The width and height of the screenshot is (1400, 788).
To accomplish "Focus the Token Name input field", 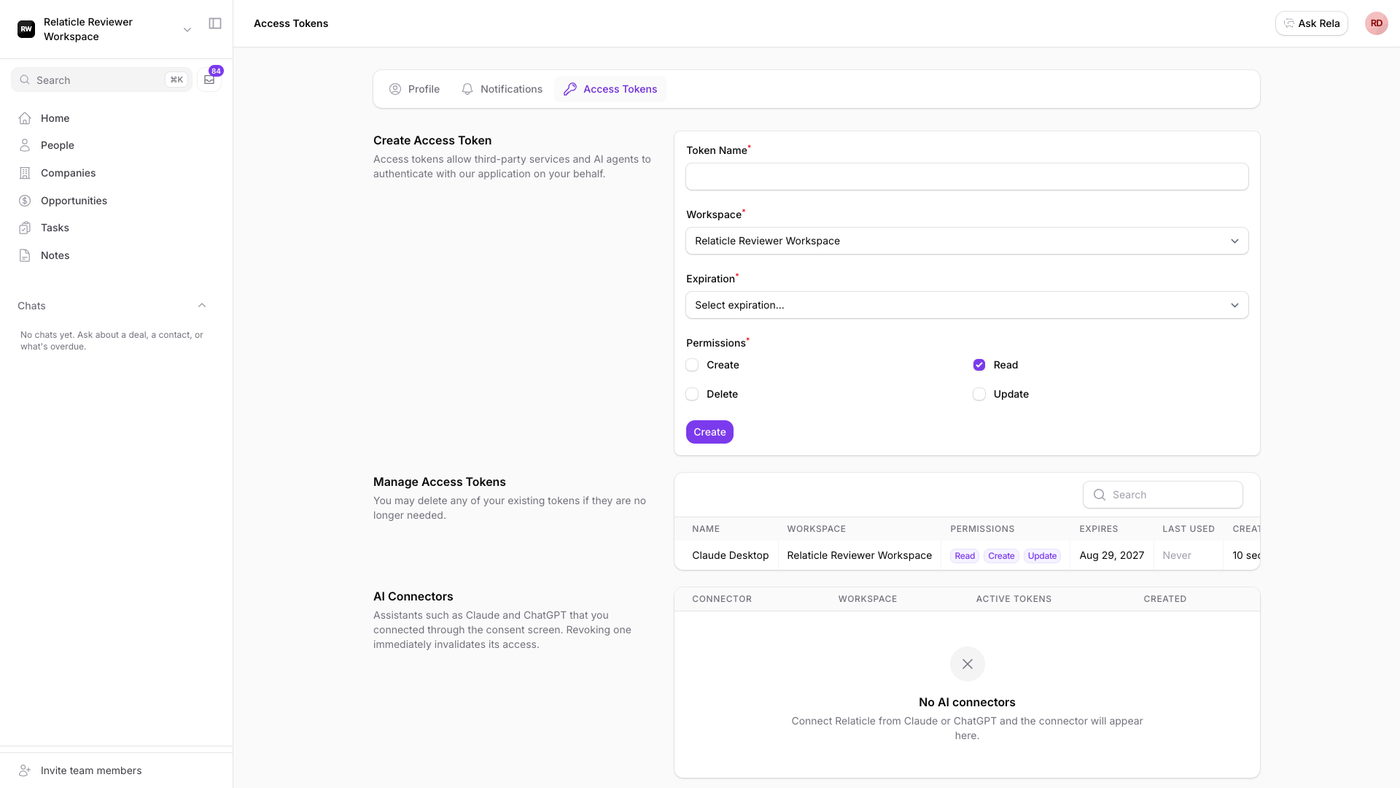I will tap(967, 177).
